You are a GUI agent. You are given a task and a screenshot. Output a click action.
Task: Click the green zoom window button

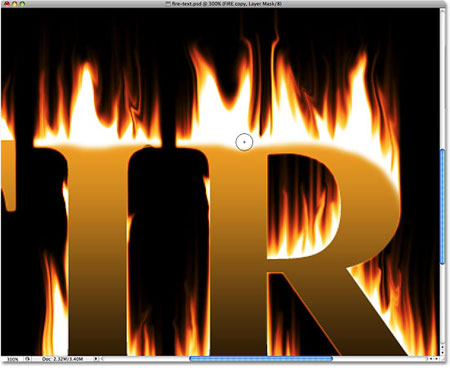coord(22,4)
